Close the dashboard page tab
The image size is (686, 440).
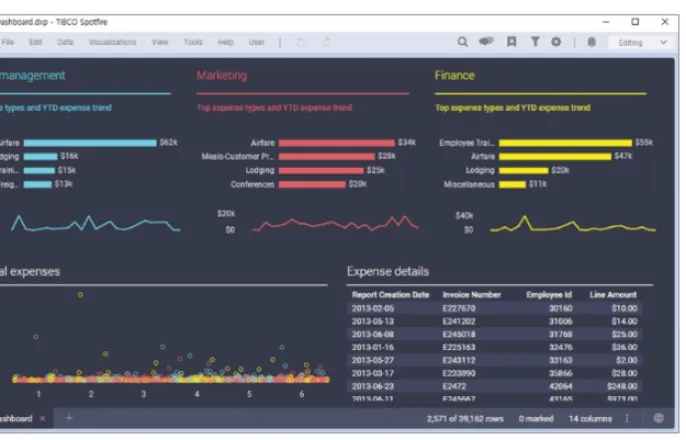[42, 419]
